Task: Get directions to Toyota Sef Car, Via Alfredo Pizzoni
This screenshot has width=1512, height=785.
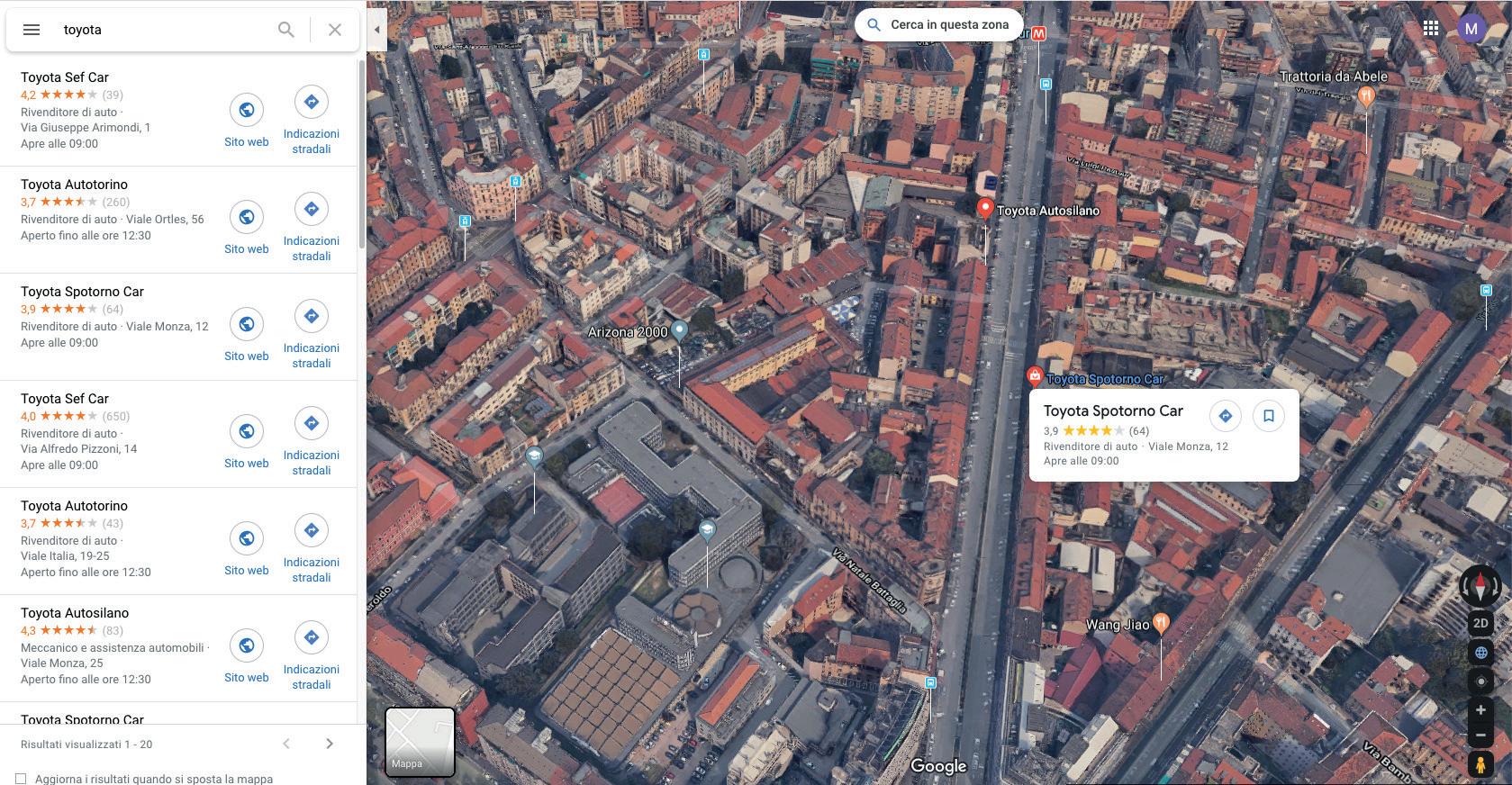Action: [312, 442]
